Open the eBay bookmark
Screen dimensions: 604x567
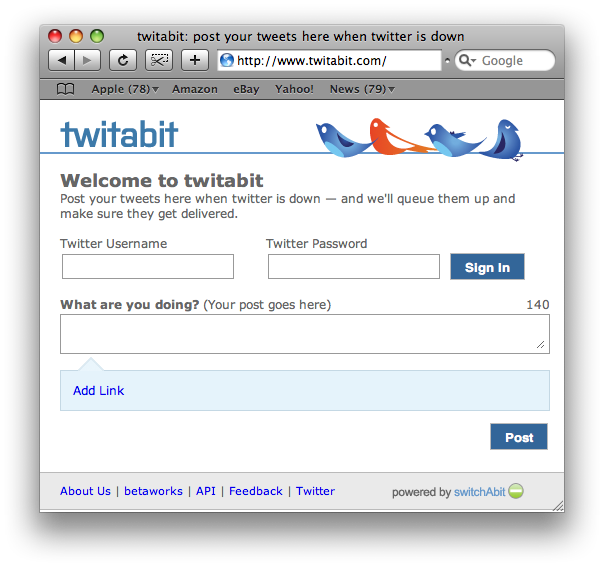(x=246, y=89)
